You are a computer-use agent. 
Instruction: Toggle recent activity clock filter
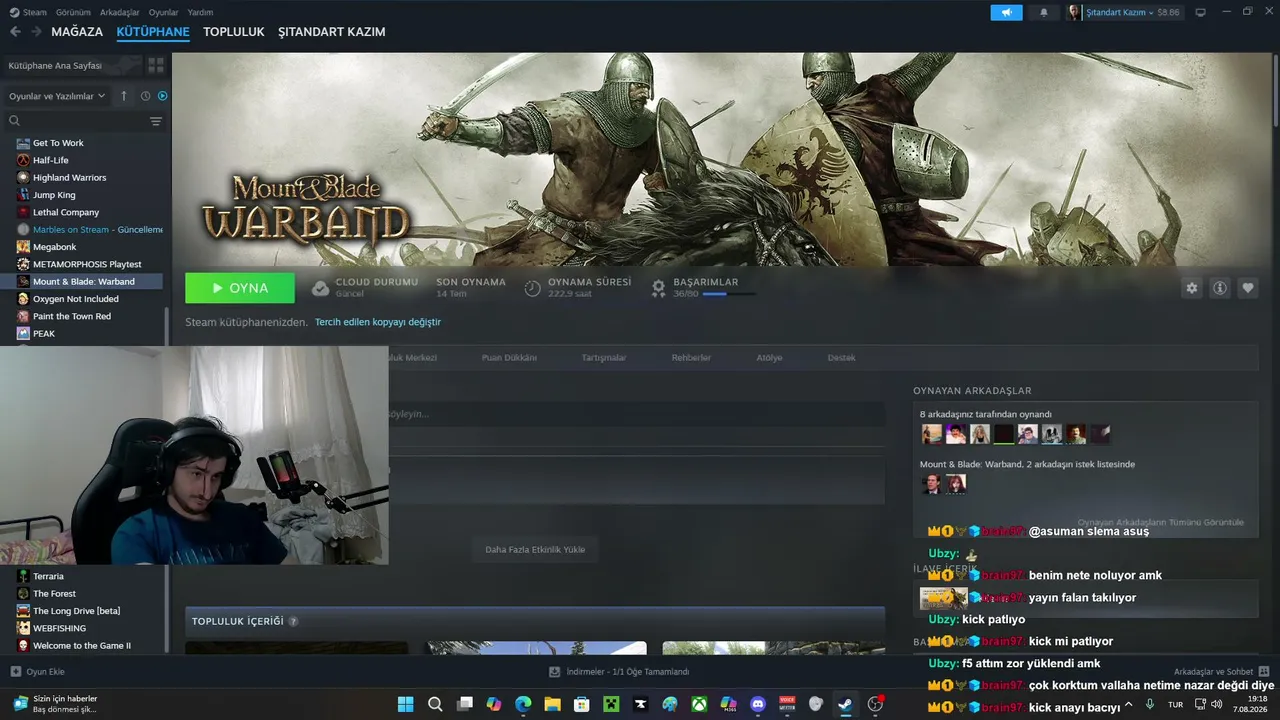(145, 96)
